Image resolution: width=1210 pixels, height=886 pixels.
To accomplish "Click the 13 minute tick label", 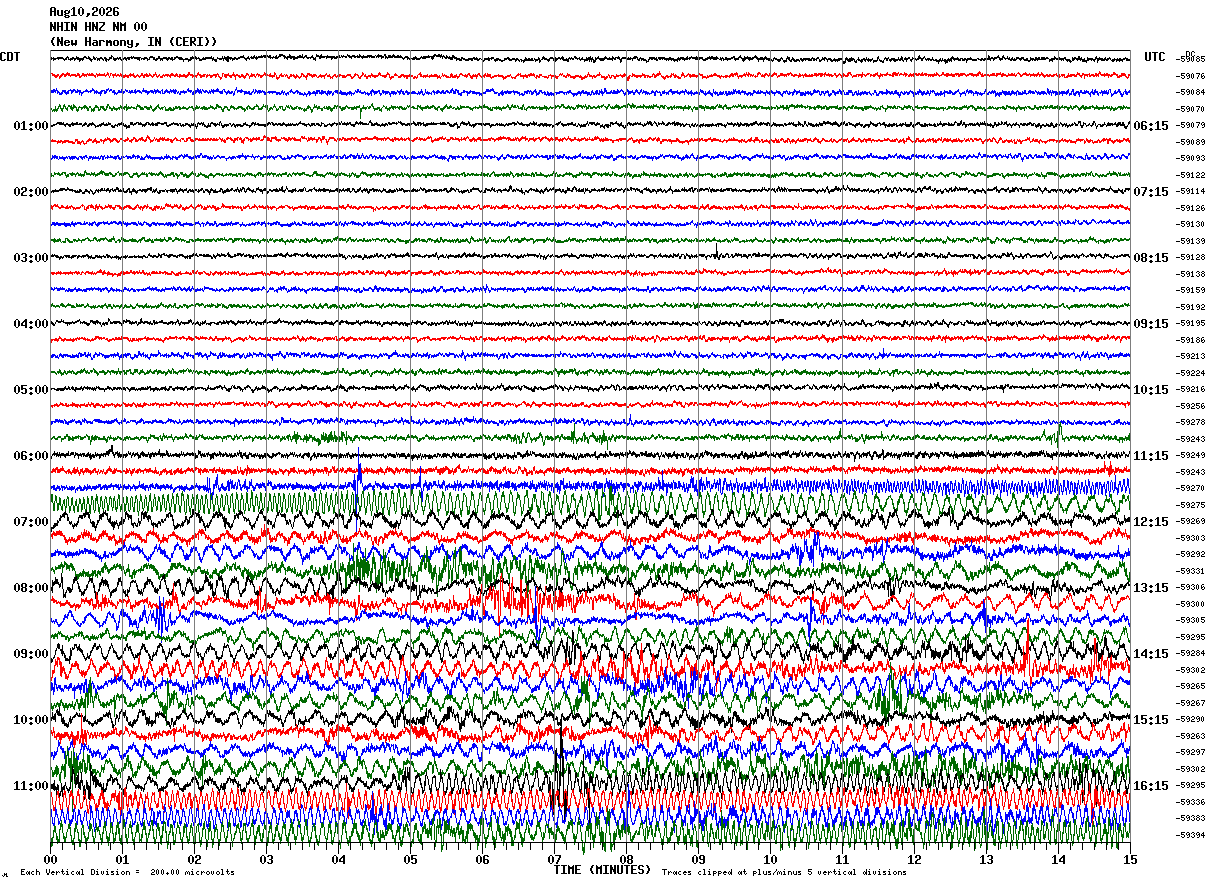I will 986,859.
